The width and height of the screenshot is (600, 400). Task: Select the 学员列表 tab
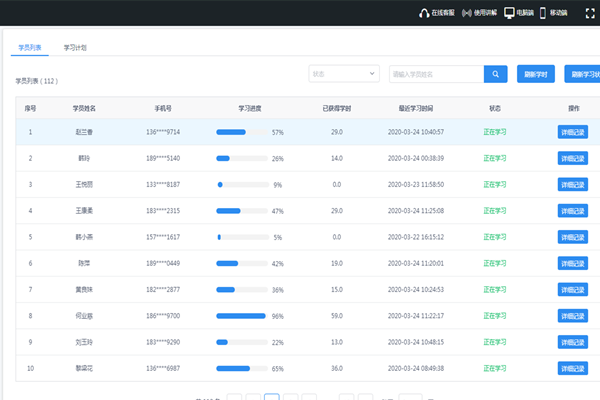coord(31,47)
